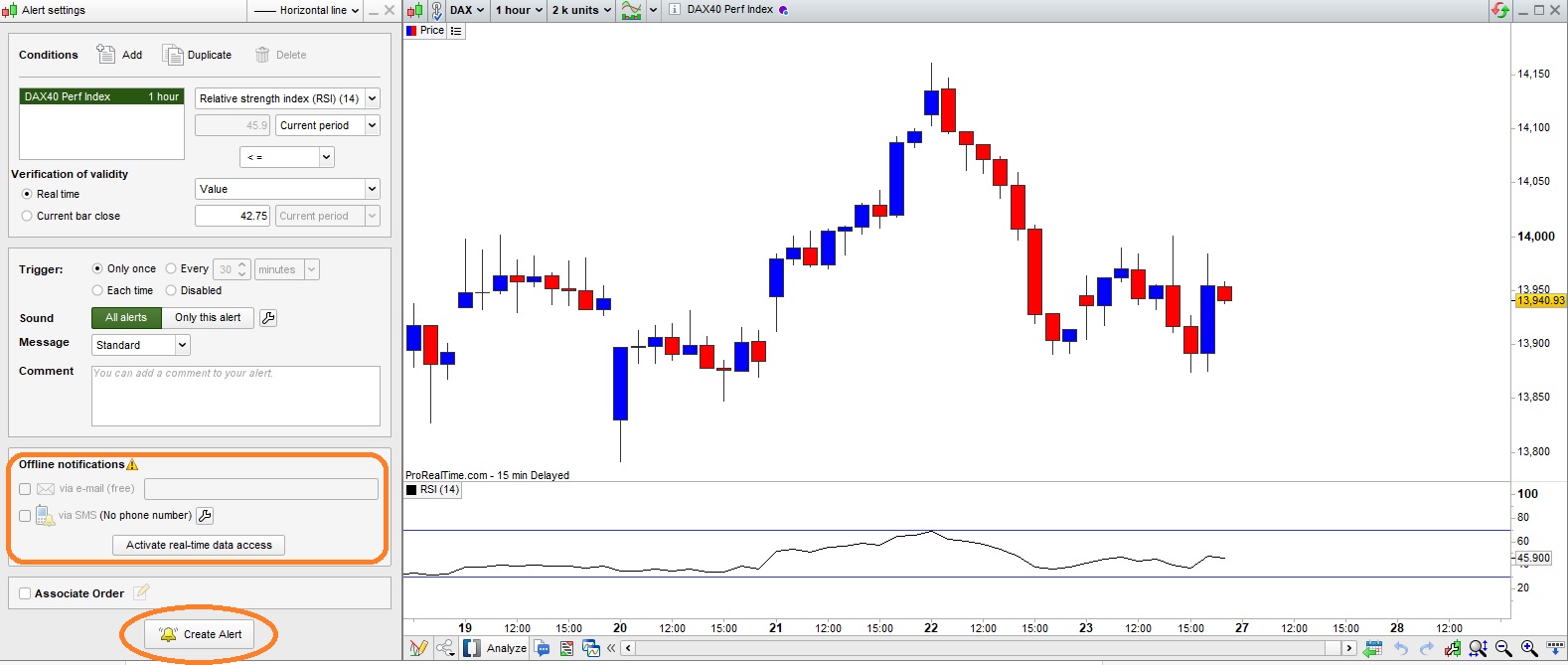Open the list icon right of chat bubble
This screenshot has width=1568, height=665.
pyautogui.click(x=566, y=648)
